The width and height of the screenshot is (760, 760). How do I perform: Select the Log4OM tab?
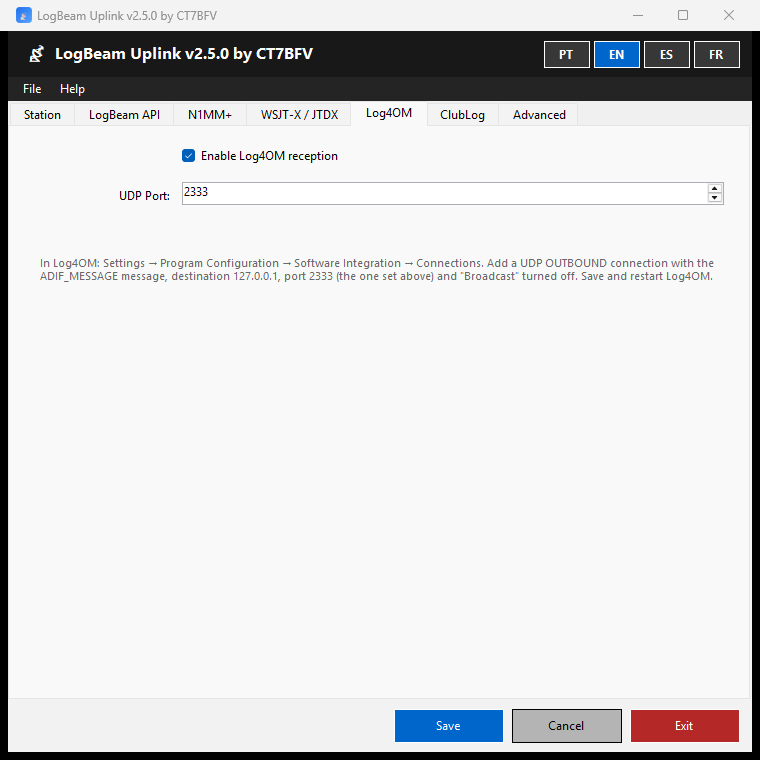pos(389,113)
